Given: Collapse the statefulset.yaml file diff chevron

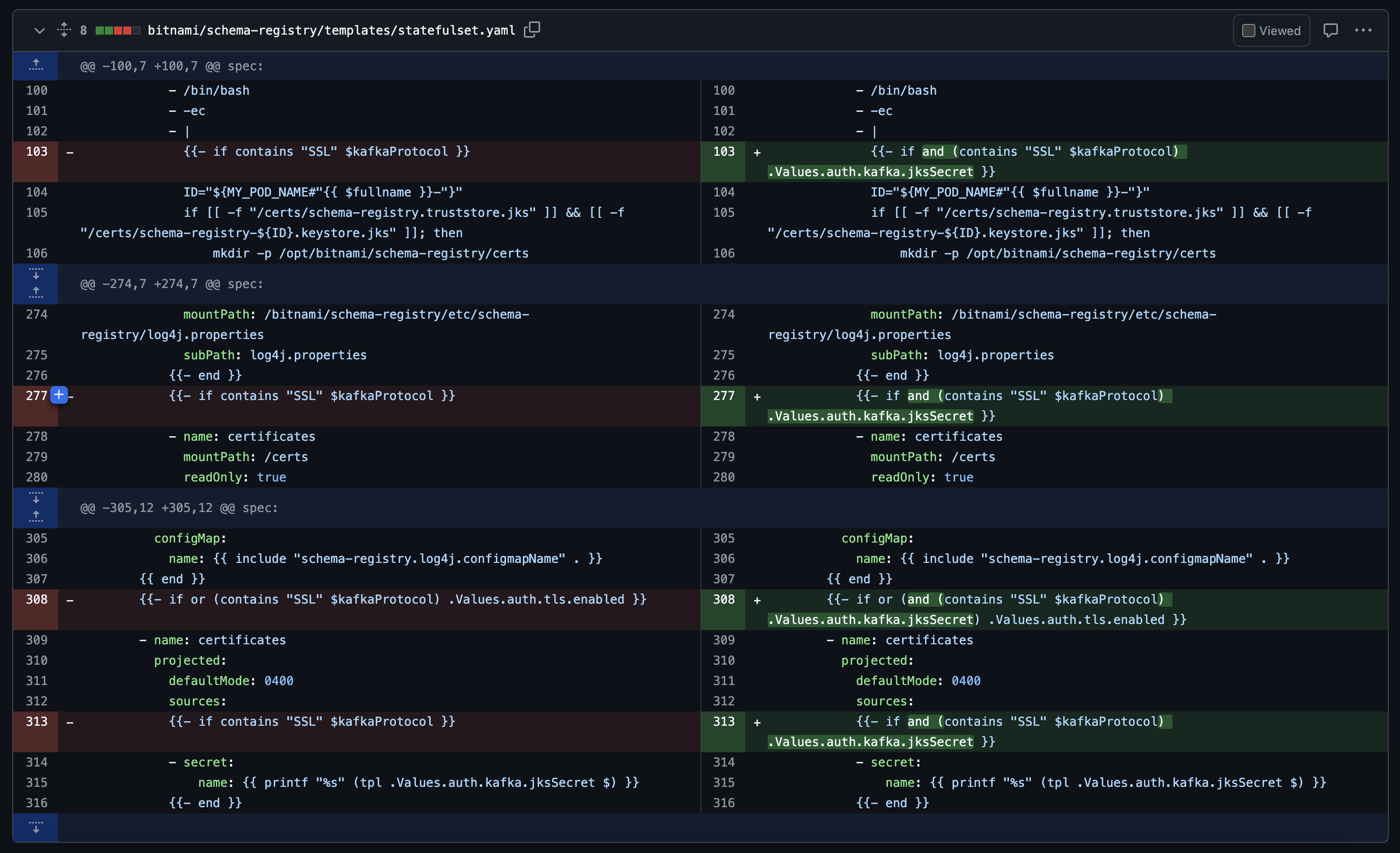Looking at the screenshot, I should [39, 31].
